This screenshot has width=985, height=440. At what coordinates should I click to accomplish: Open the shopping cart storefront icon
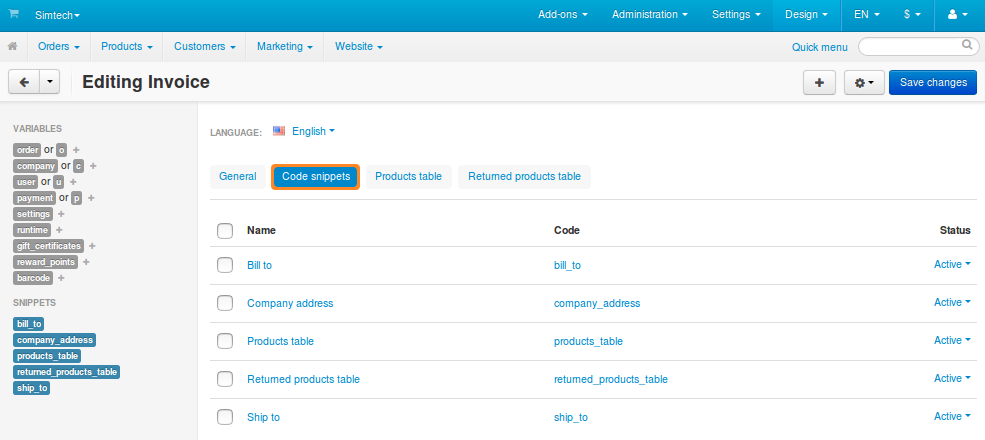[13, 14]
